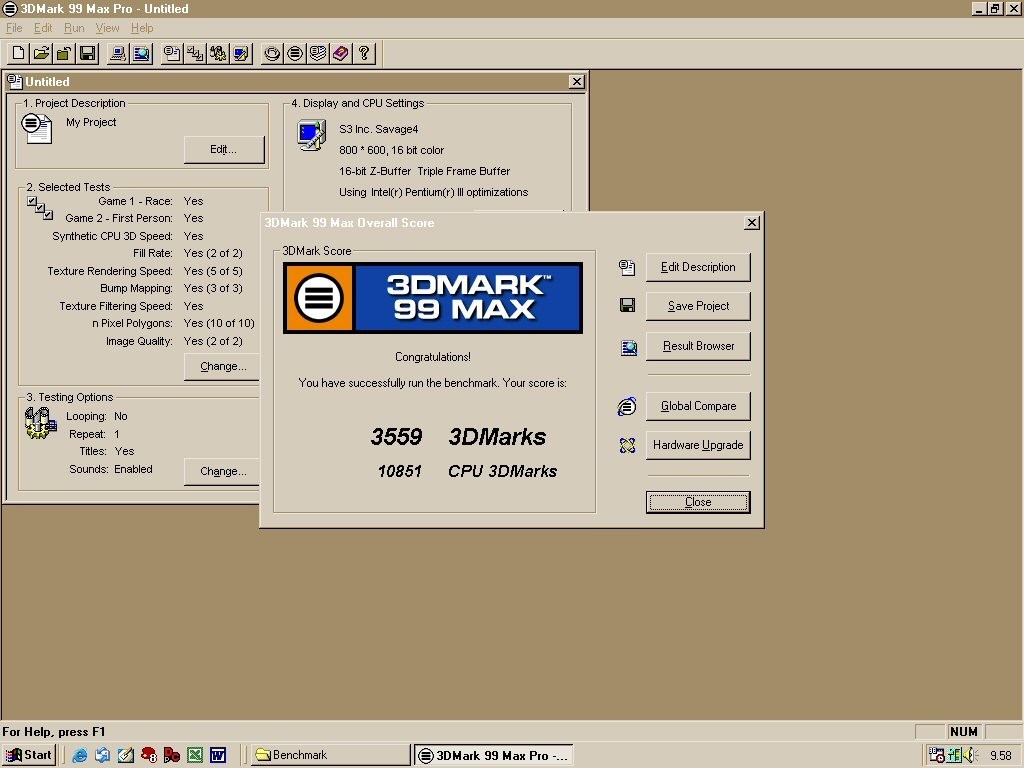1024x768 pixels.
Task: Launch Internet Explorer from quick launch
Action: pos(80,755)
